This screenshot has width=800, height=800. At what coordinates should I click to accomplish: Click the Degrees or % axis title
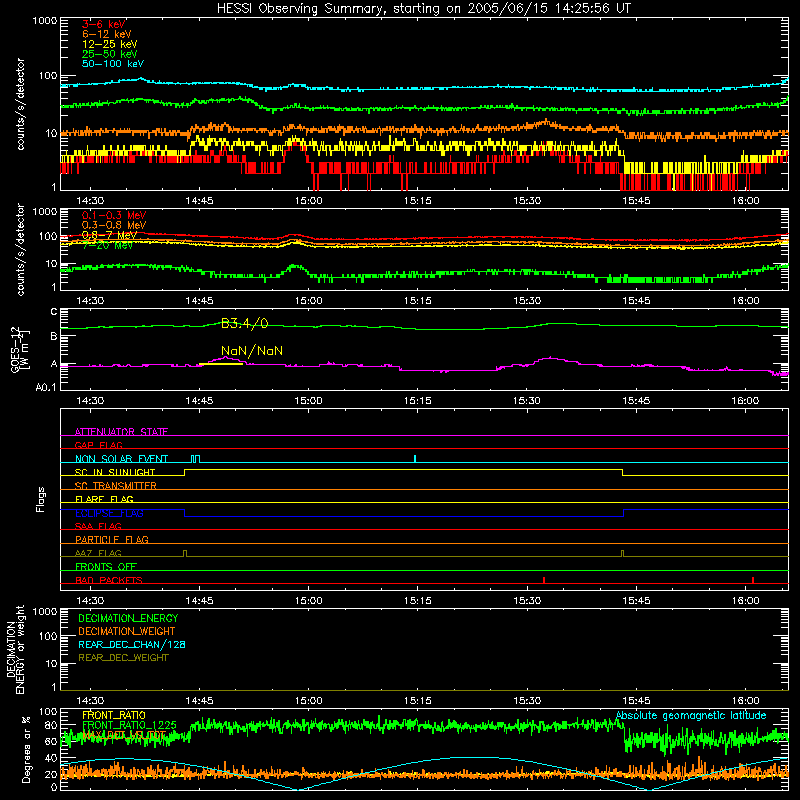click(25, 749)
